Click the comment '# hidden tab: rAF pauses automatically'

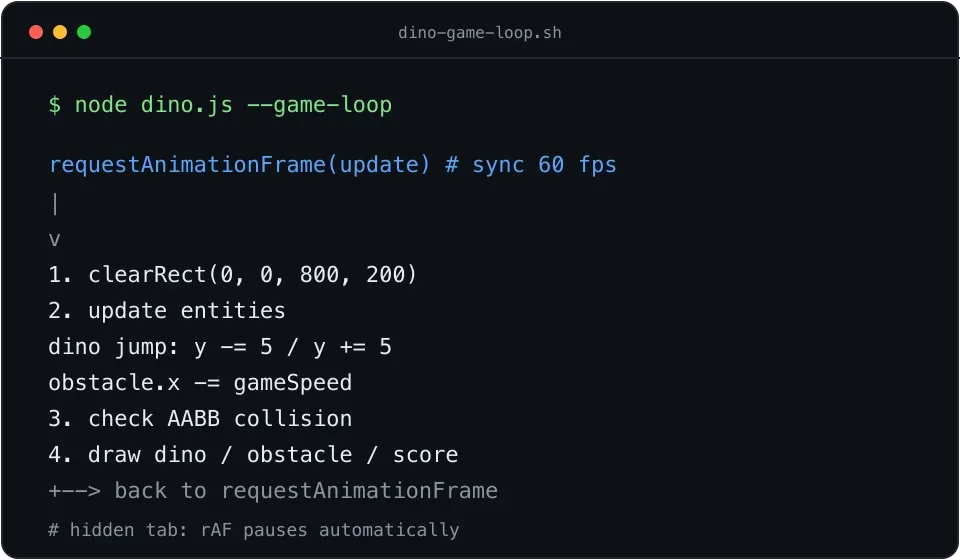click(x=253, y=529)
